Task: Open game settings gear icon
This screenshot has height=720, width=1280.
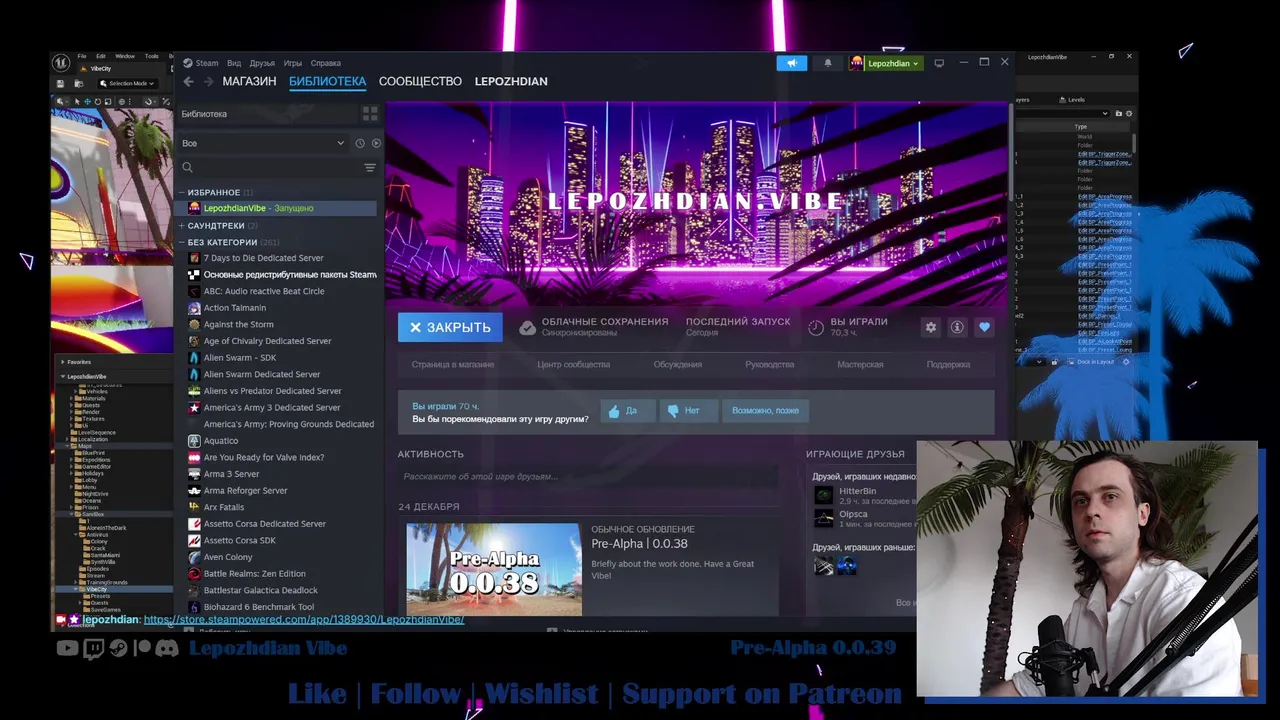Action: [x=931, y=327]
